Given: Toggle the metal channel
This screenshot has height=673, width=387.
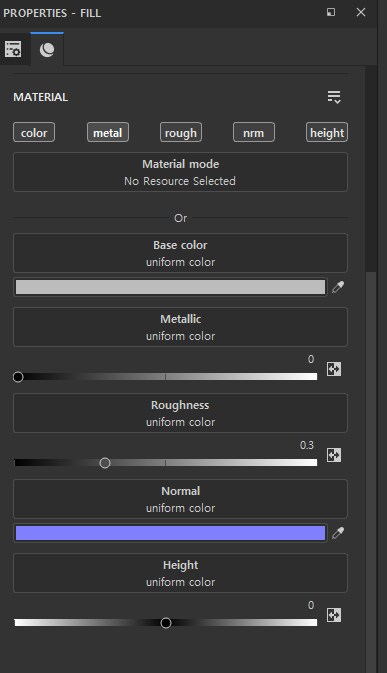Looking at the screenshot, I should coord(108,133).
